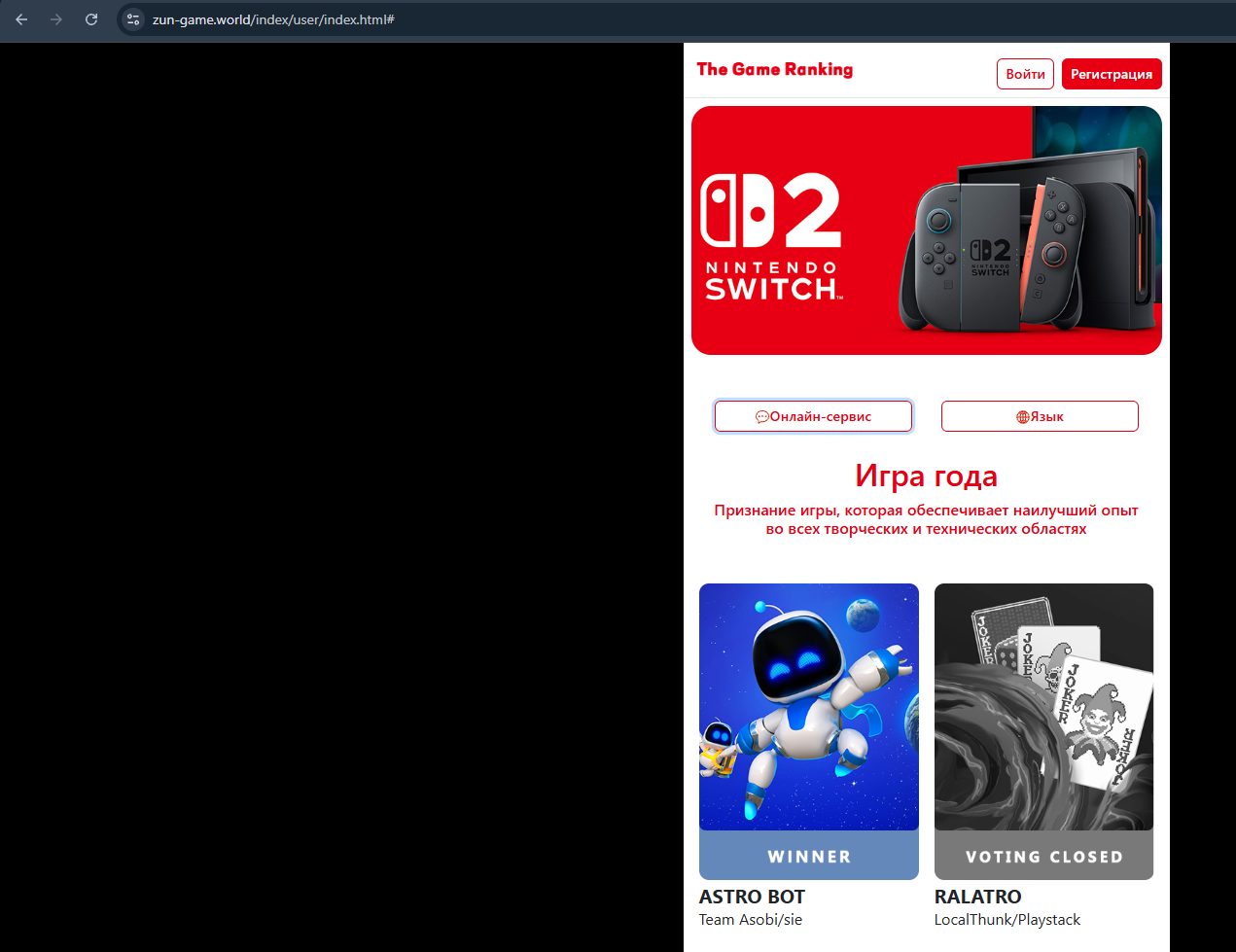Click the Team Asobi/sie developer text
Viewport: 1236px width, 952px height.
[751, 920]
